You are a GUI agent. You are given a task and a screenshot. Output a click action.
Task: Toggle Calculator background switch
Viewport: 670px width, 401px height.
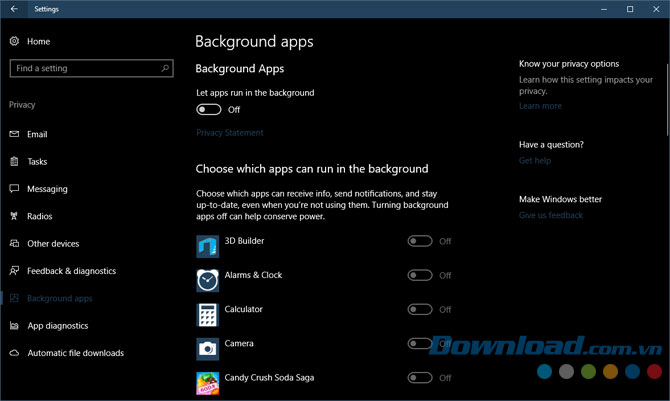420,310
